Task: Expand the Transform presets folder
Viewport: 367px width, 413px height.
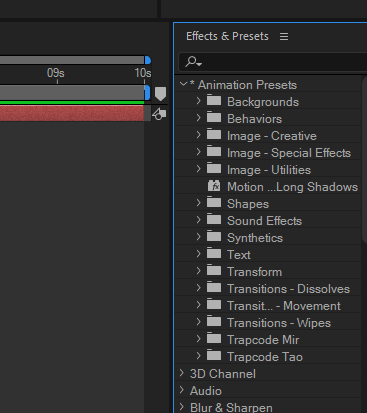Action: point(199,271)
